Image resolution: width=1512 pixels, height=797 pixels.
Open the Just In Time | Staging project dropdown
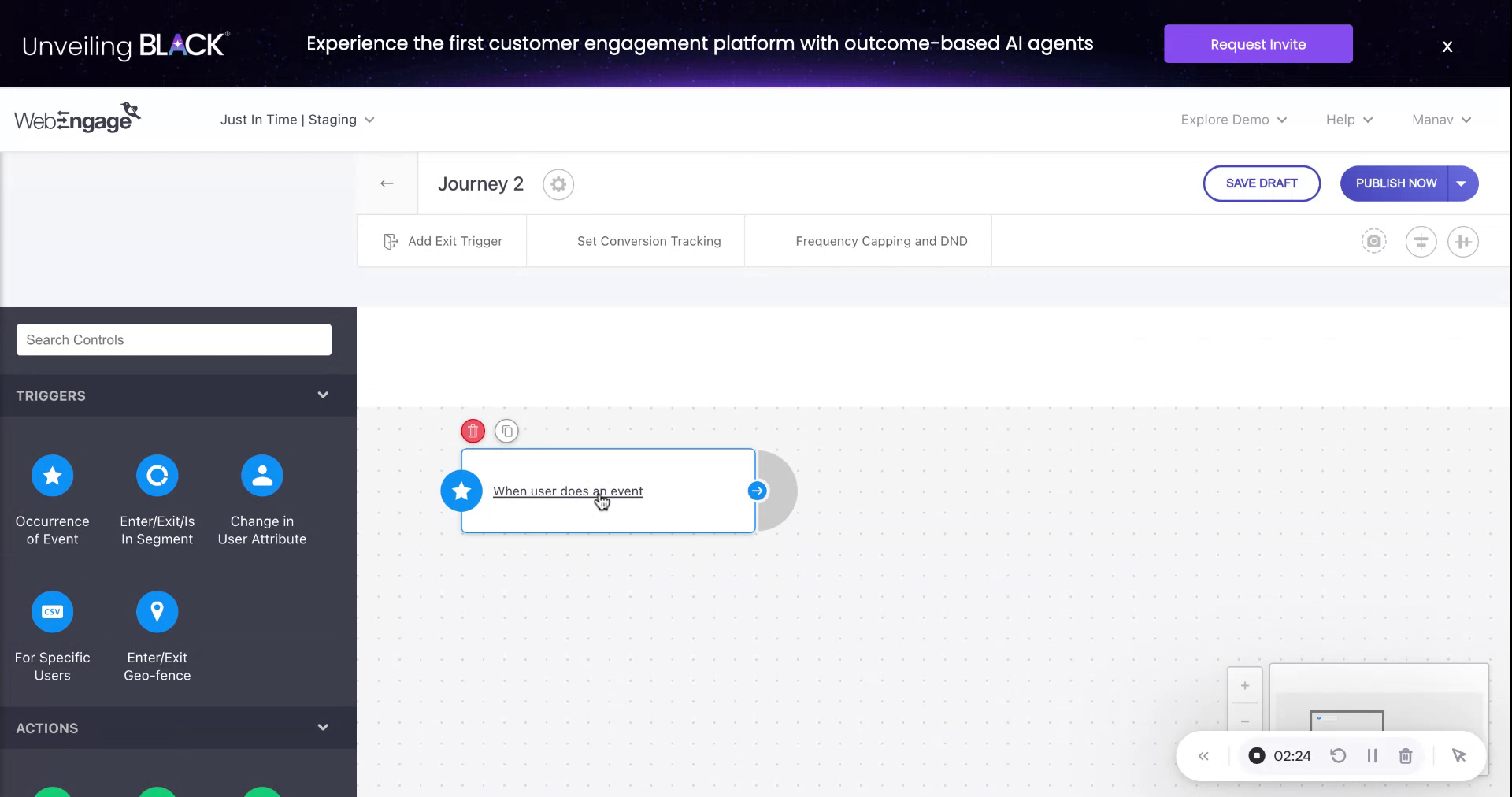298,120
